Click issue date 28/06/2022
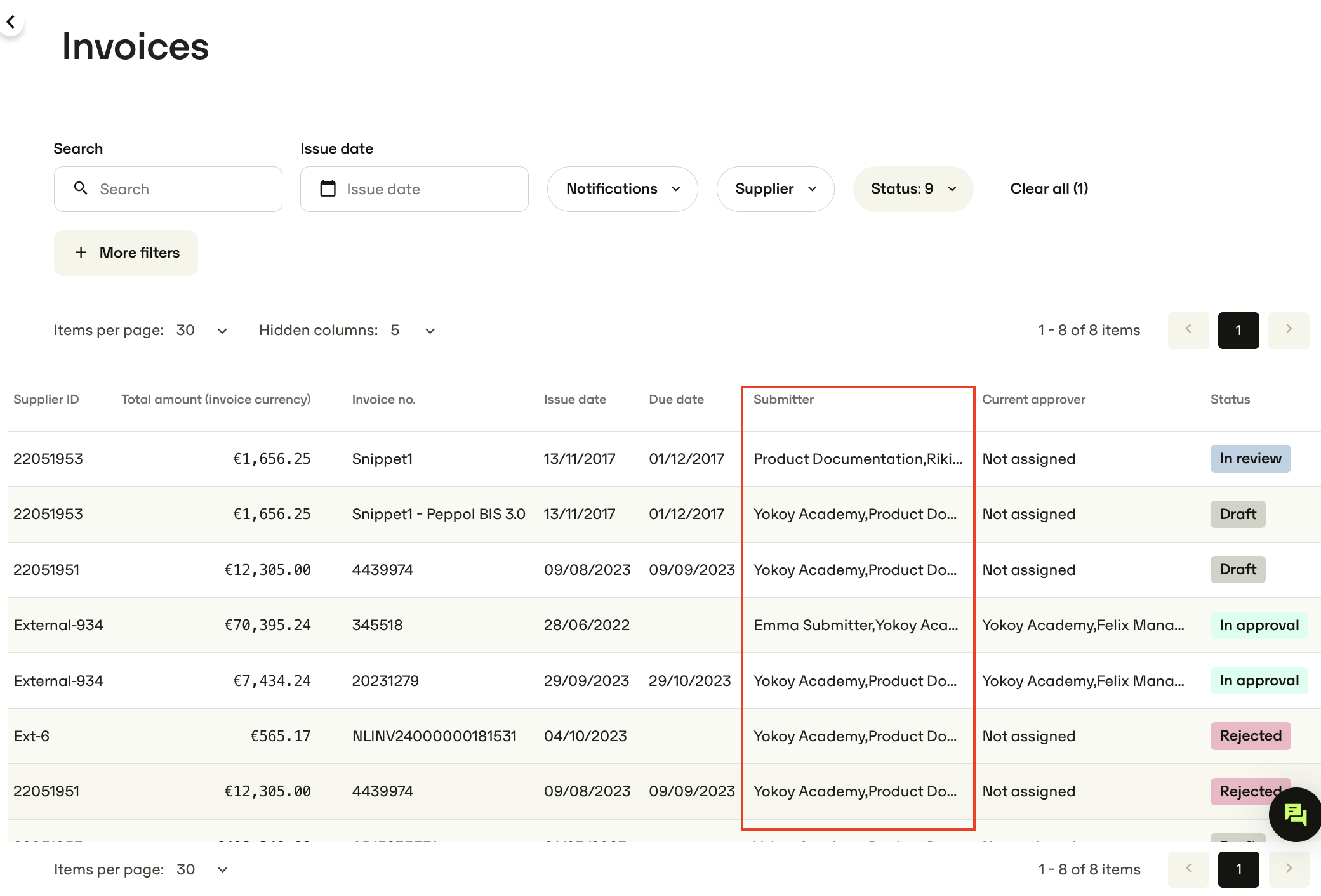The height and width of the screenshot is (896, 1321). pyautogui.click(x=587, y=625)
